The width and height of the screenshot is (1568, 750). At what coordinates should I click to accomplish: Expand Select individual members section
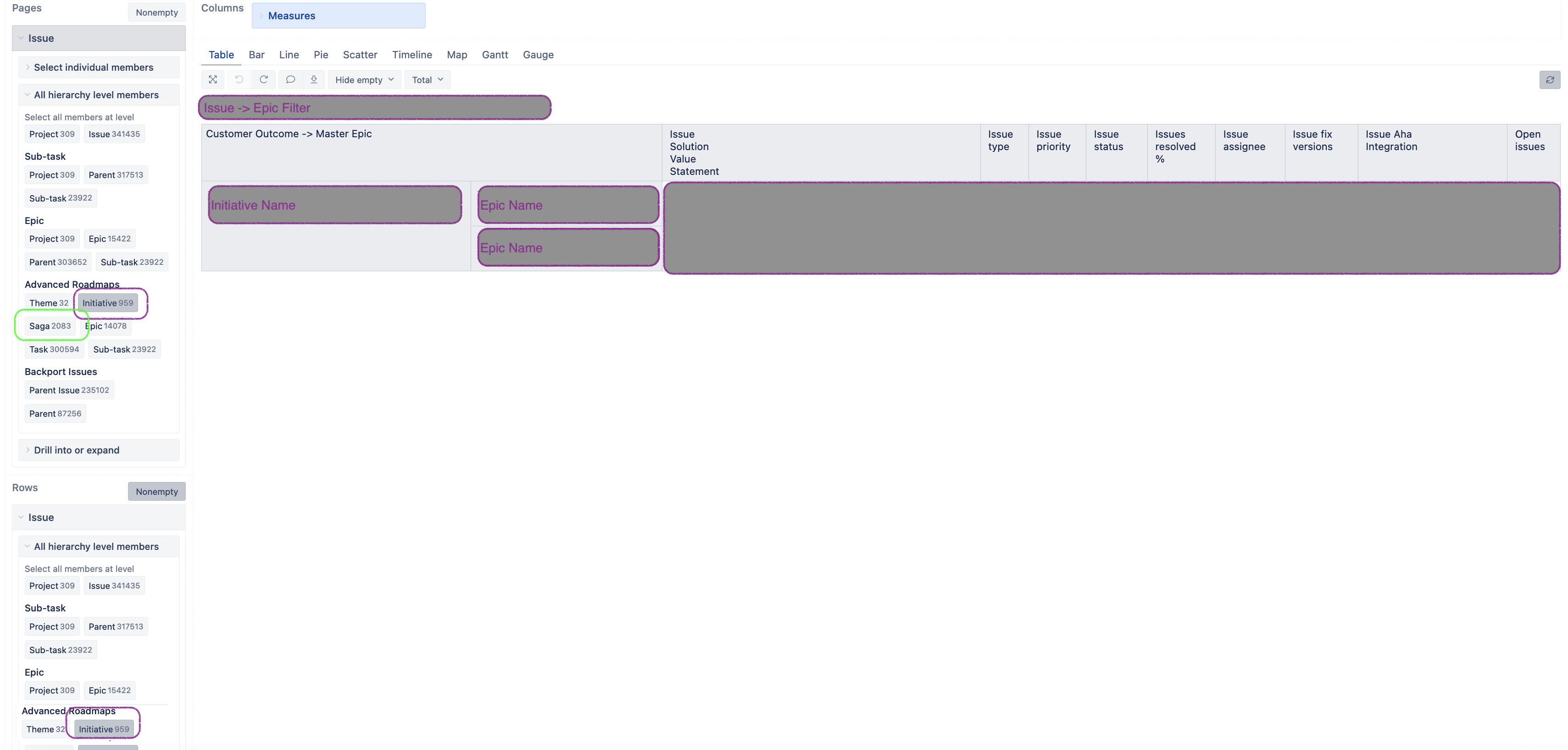click(94, 67)
